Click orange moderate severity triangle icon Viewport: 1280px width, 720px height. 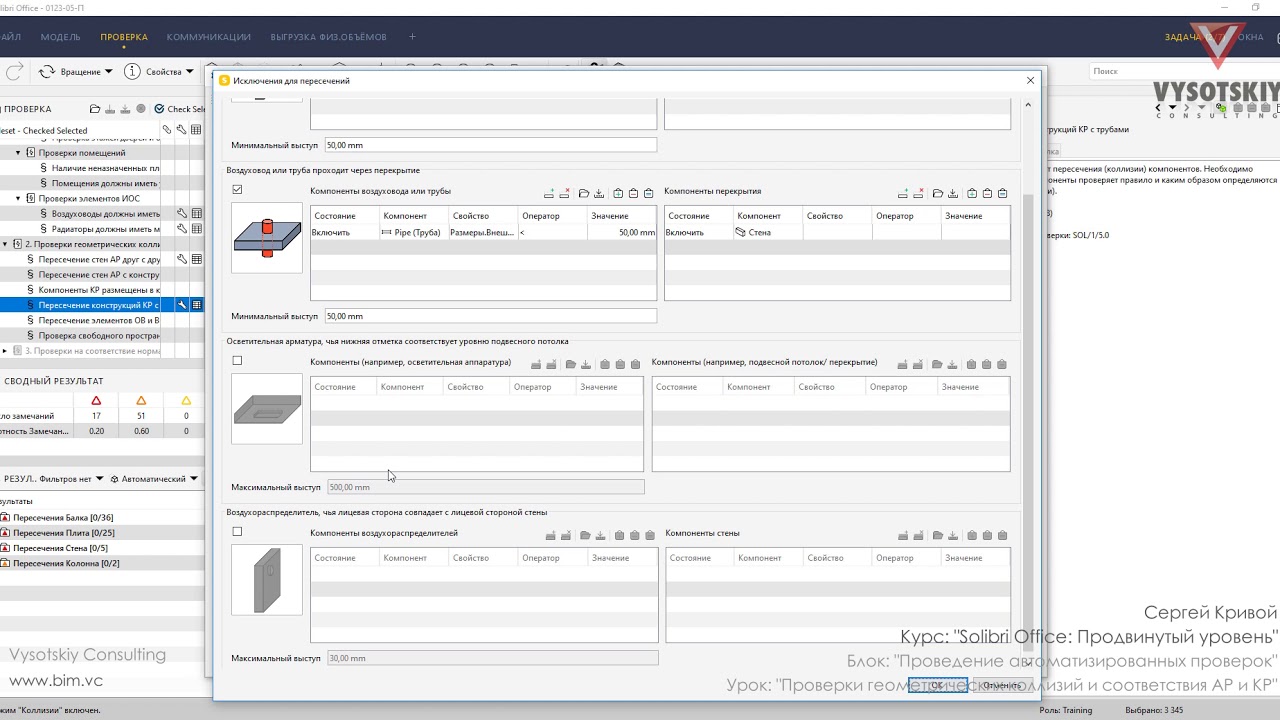(141, 401)
